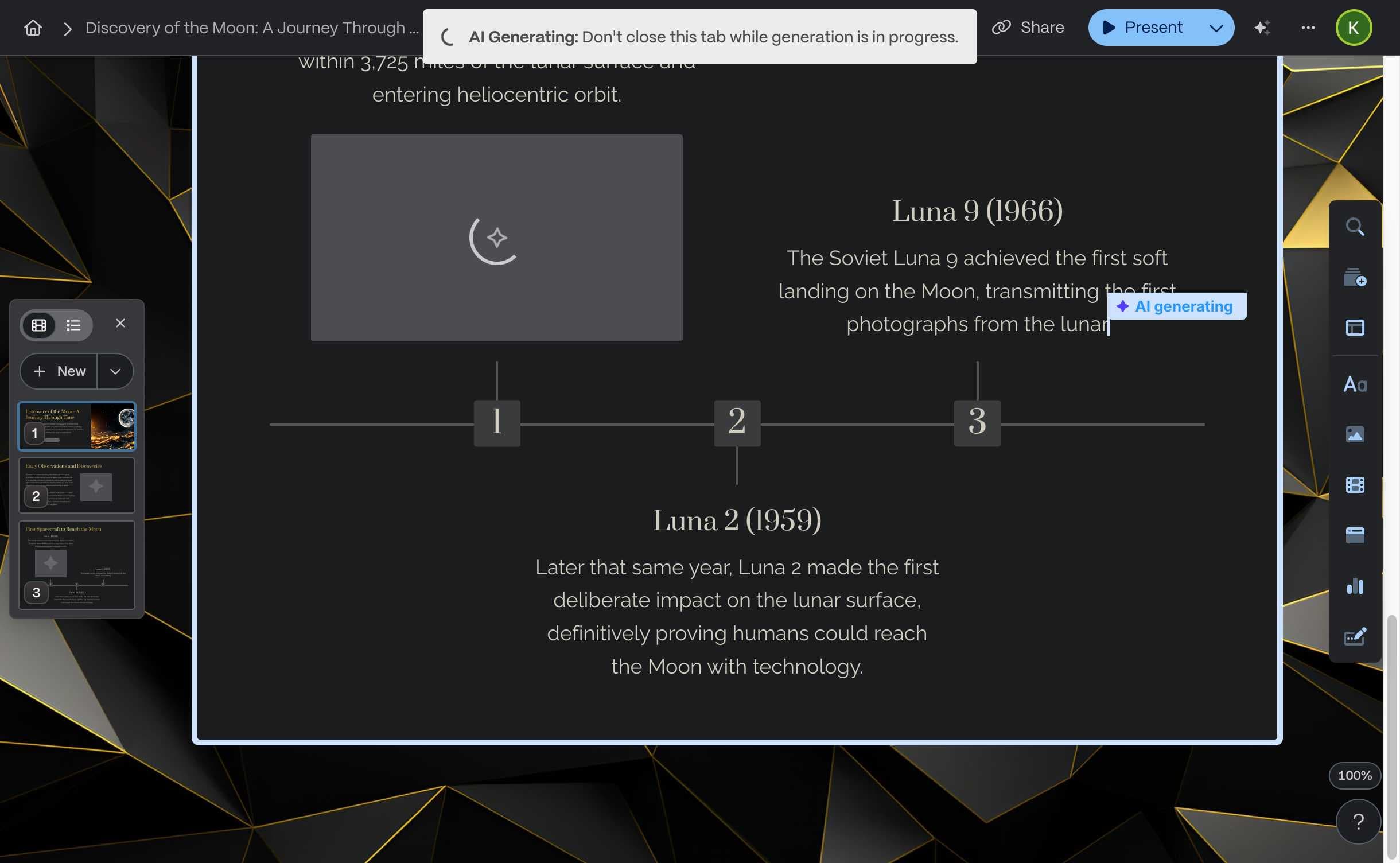Click the Luna 2 (1959) heading

pyautogui.click(x=737, y=520)
